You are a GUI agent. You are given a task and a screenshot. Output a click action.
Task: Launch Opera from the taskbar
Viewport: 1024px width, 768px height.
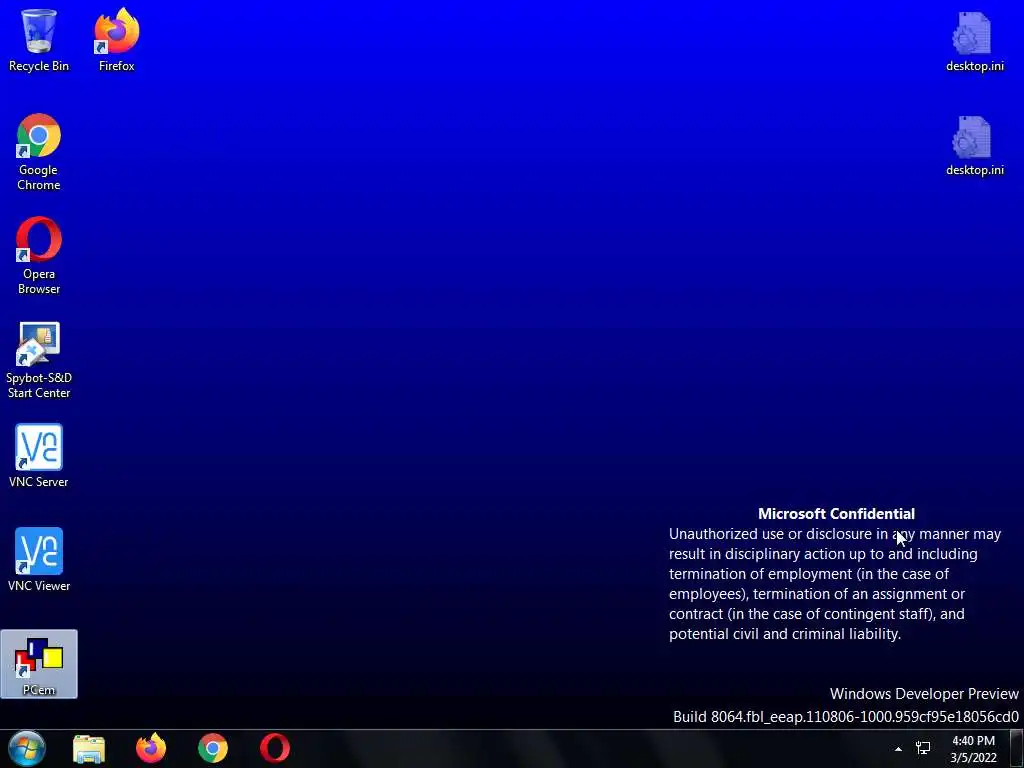(x=275, y=748)
